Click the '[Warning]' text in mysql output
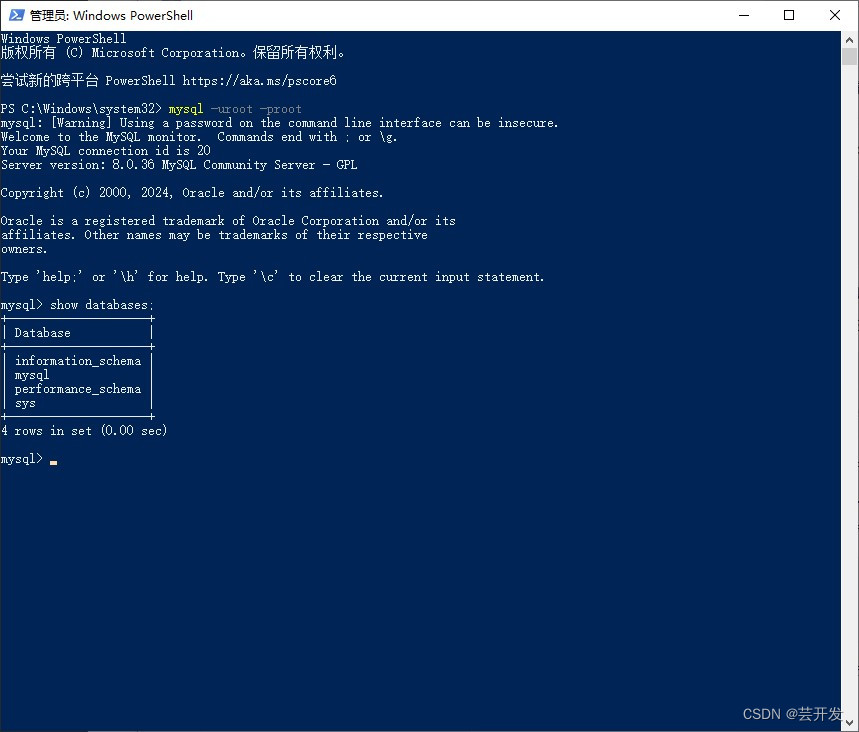 pos(81,123)
